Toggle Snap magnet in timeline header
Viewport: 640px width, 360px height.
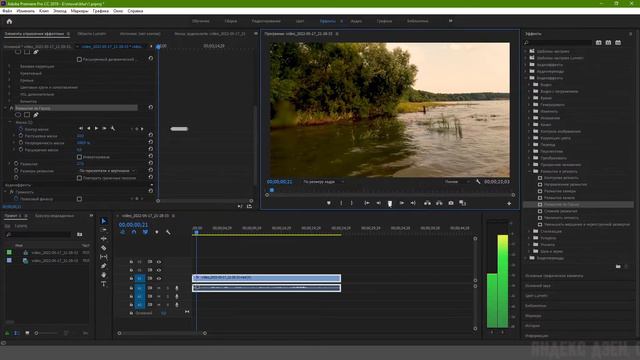tap(134, 232)
